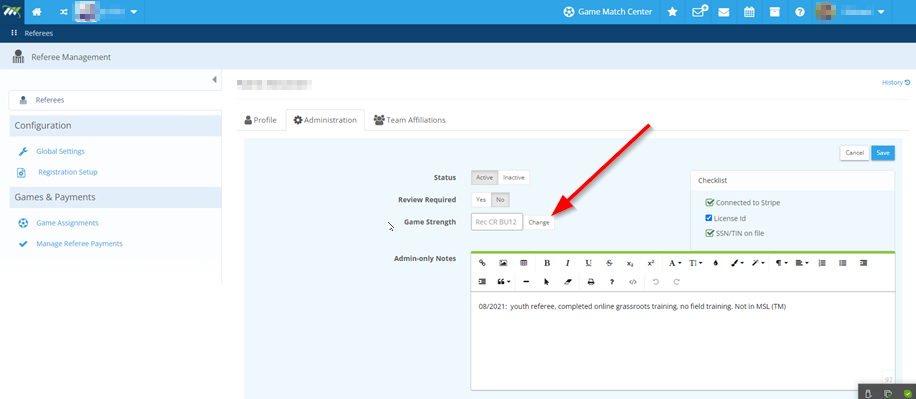
Task: Insert link with editor link icon
Action: [x=482, y=263]
